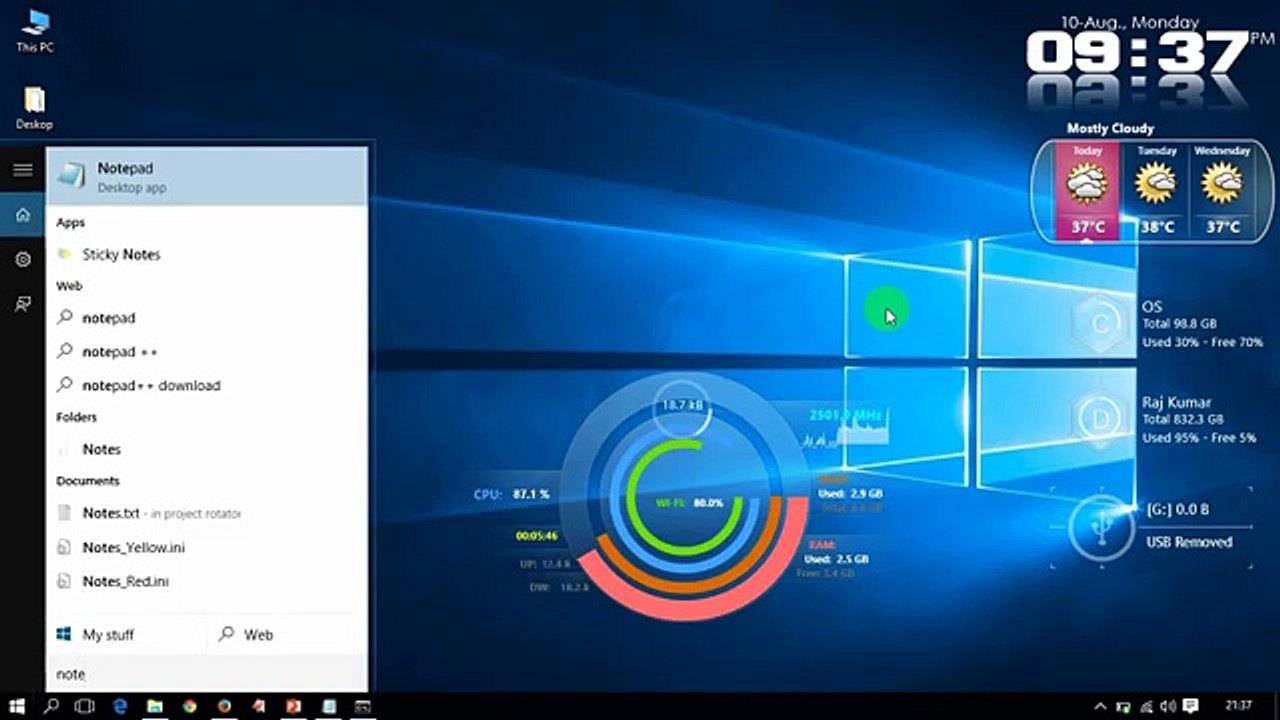Viewport: 1280px width, 720px height.
Task: Click the Wi-Fi 80.0% ring center
Action: point(689,503)
